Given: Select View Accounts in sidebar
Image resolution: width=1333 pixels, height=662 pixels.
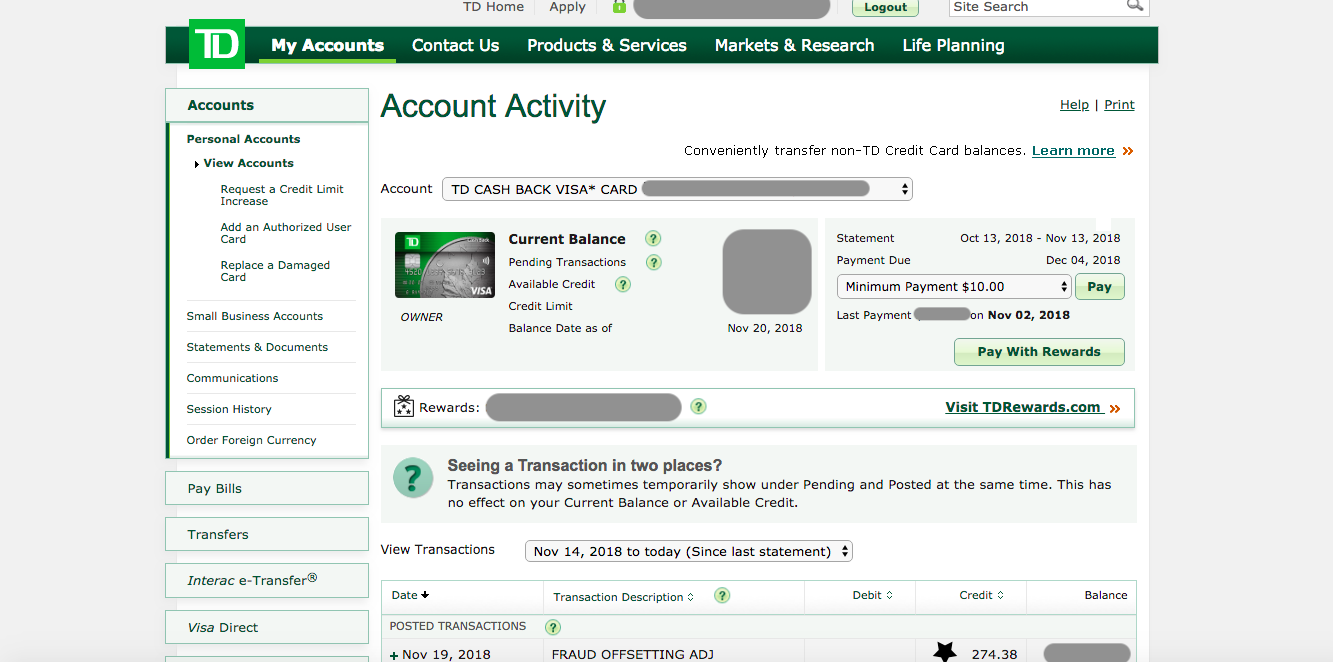Looking at the screenshot, I should click(x=249, y=163).
